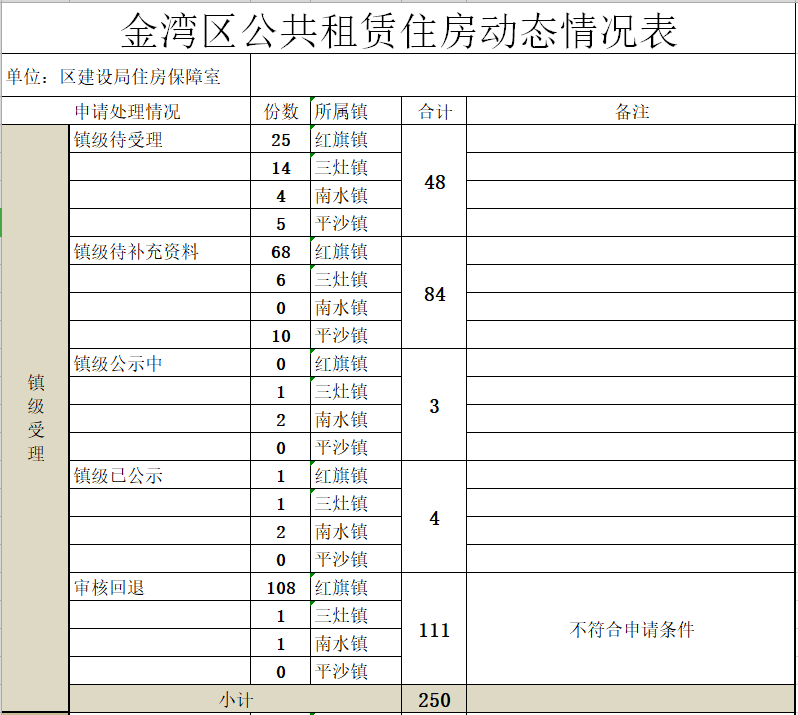Screen dimensions: 798x715
Task: Select the 不符合申请条件 remark cell
Action: tap(631, 630)
